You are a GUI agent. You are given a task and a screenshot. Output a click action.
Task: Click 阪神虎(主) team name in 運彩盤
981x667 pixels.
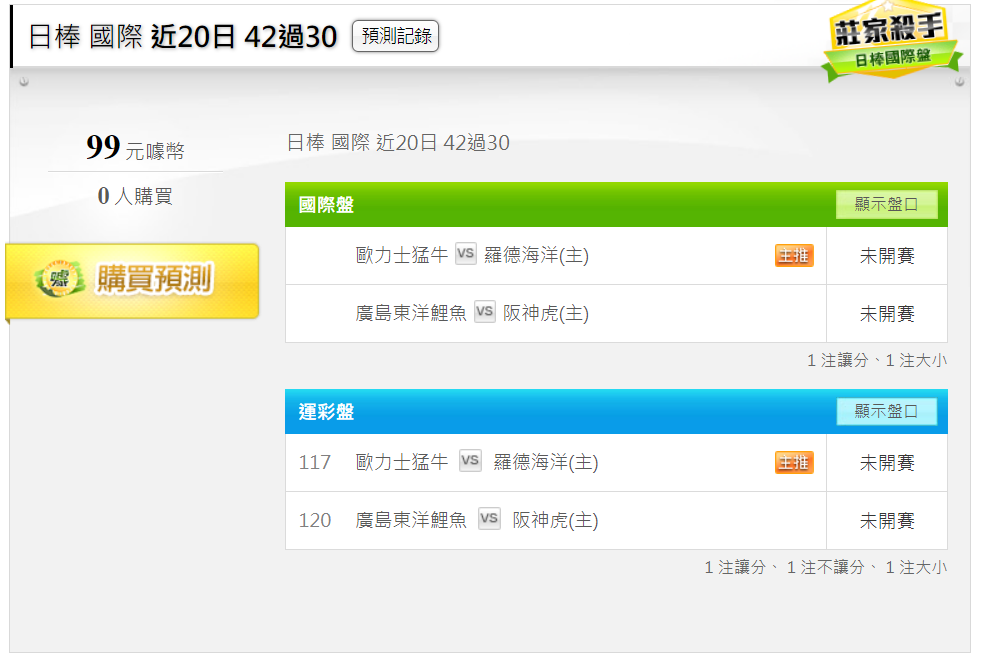pyautogui.click(x=555, y=520)
